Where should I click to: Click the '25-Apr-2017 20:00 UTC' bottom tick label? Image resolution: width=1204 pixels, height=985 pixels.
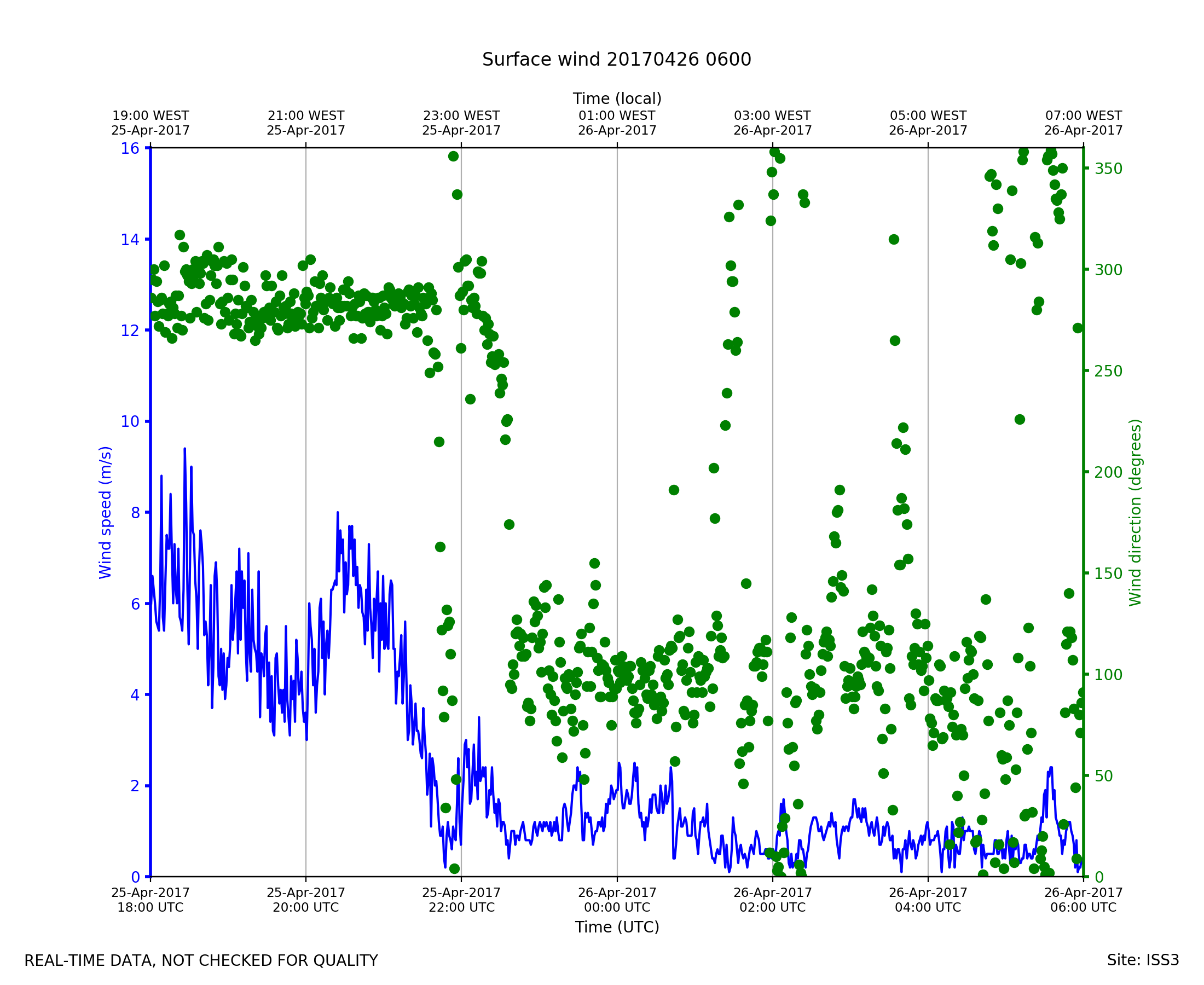(x=306, y=900)
